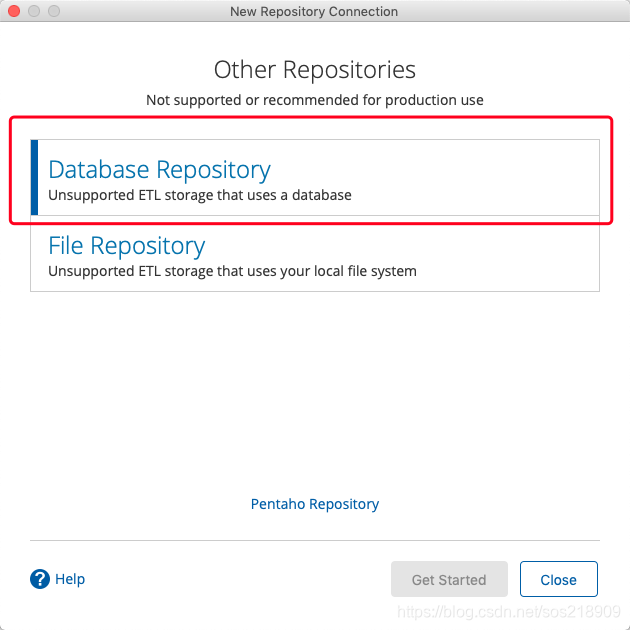Select the Database Repository option
The width and height of the screenshot is (630, 630).
(315, 177)
